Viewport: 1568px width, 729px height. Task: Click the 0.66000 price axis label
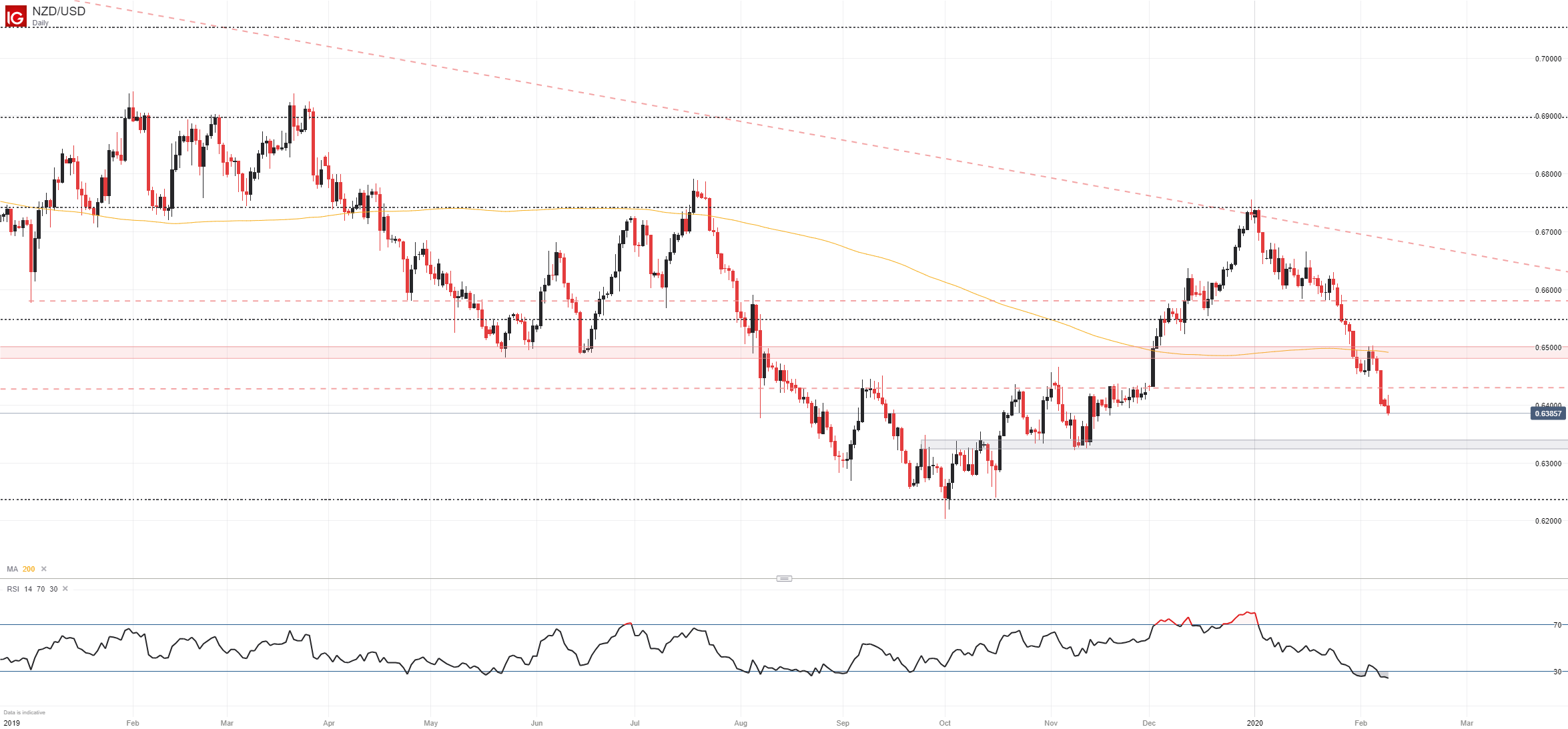coord(1548,290)
